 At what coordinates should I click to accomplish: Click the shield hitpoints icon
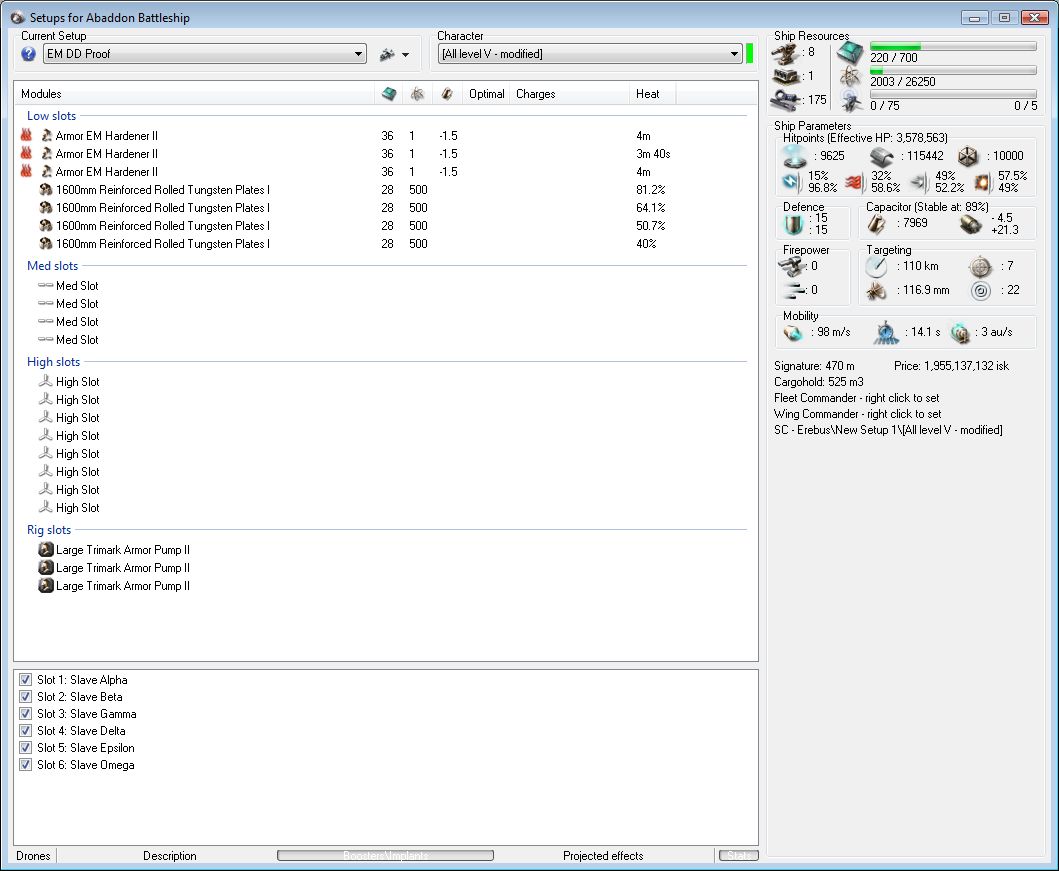point(795,155)
